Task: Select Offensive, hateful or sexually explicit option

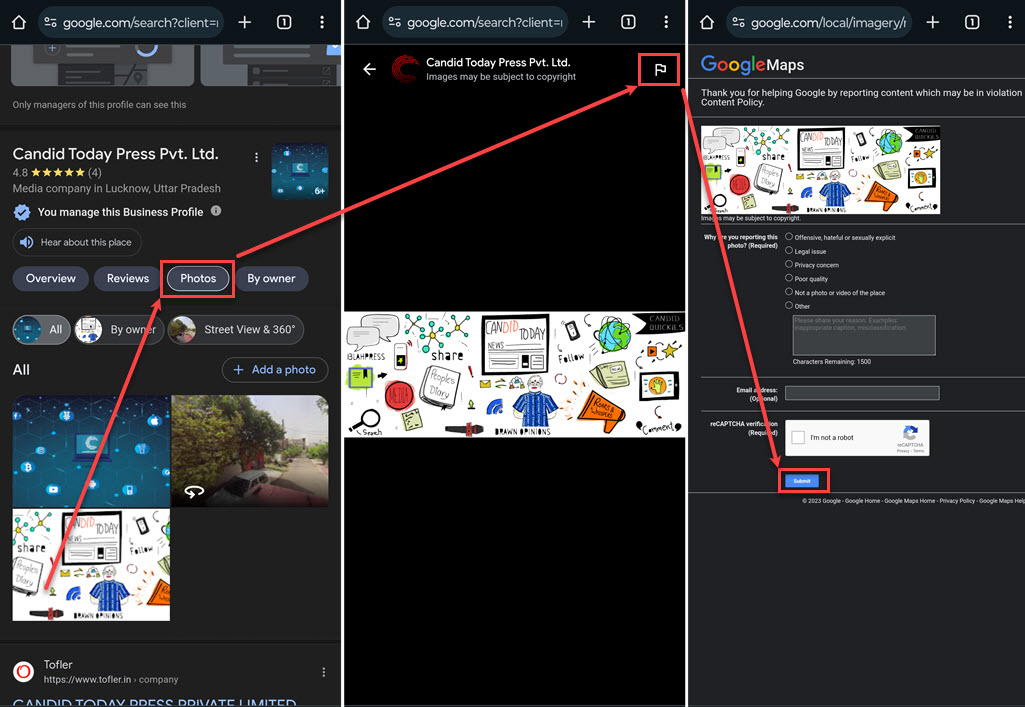Action: tap(789, 237)
